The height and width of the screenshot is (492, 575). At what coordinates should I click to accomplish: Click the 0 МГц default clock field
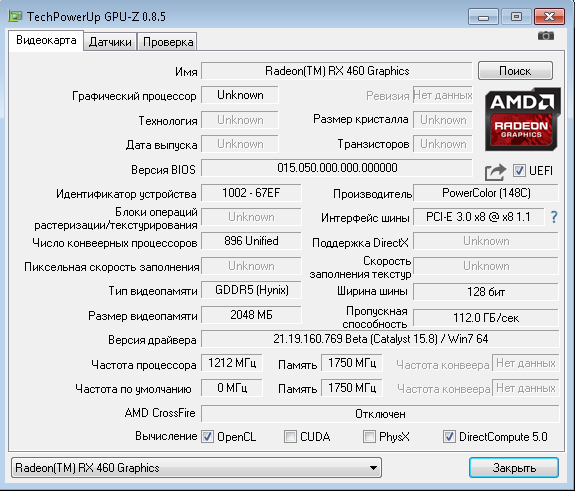pyautogui.click(x=232, y=388)
